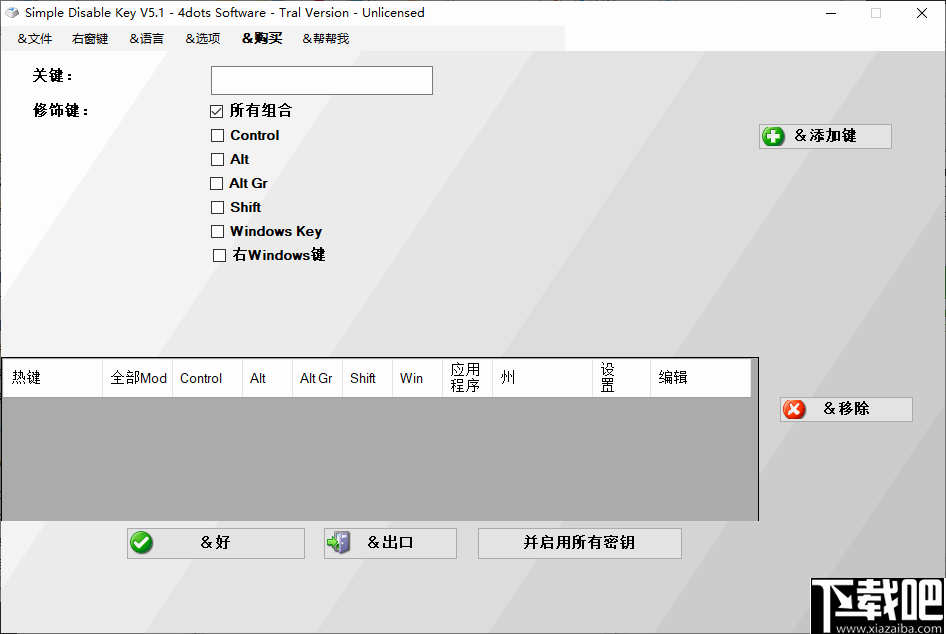
Task: Open the &选项 menu
Action: (x=202, y=38)
